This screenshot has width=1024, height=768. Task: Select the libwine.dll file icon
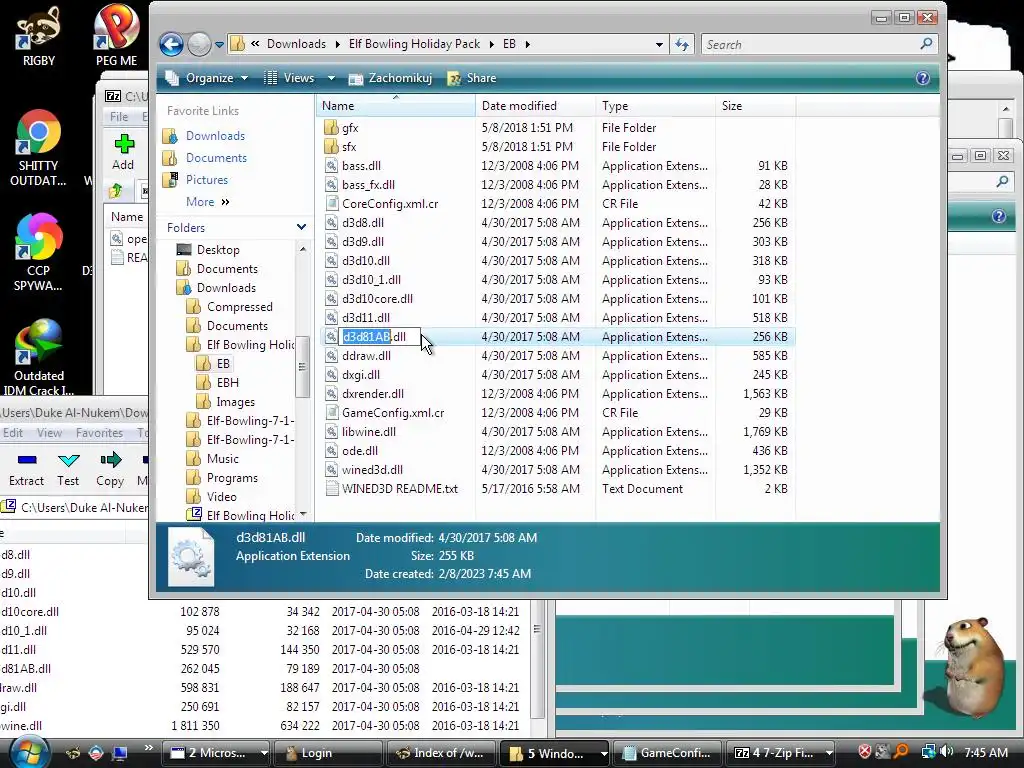click(x=331, y=432)
